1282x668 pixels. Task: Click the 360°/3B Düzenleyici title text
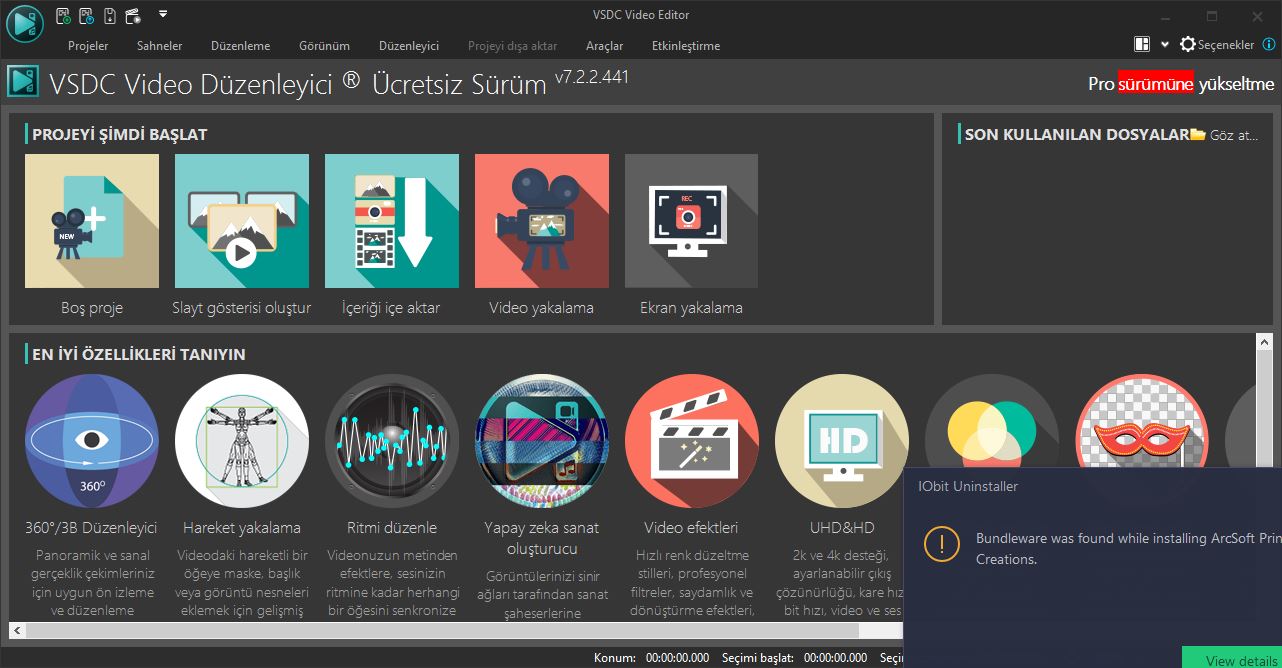coord(92,528)
